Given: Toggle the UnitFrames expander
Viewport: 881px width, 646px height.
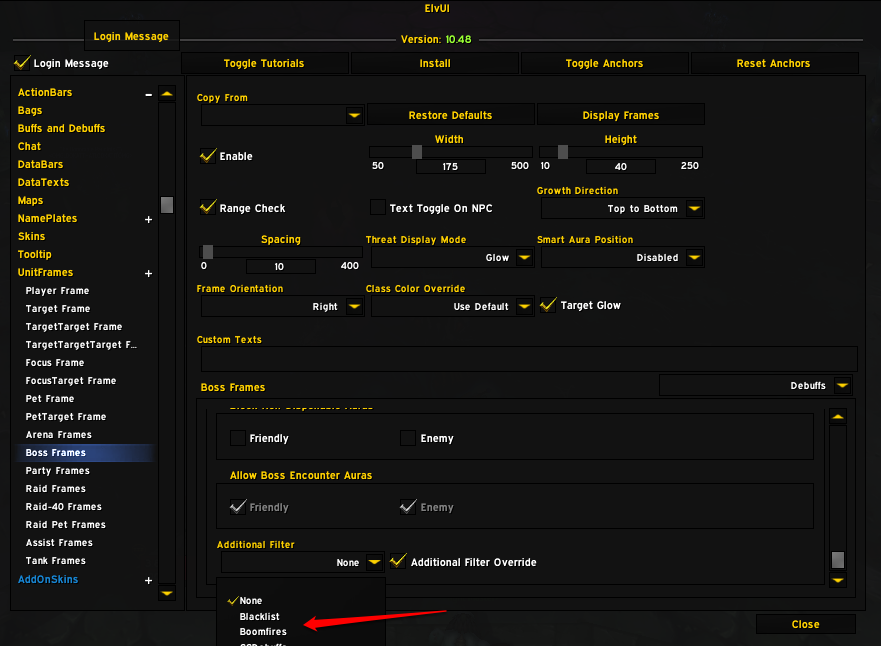Looking at the screenshot, I should point(148,274).
